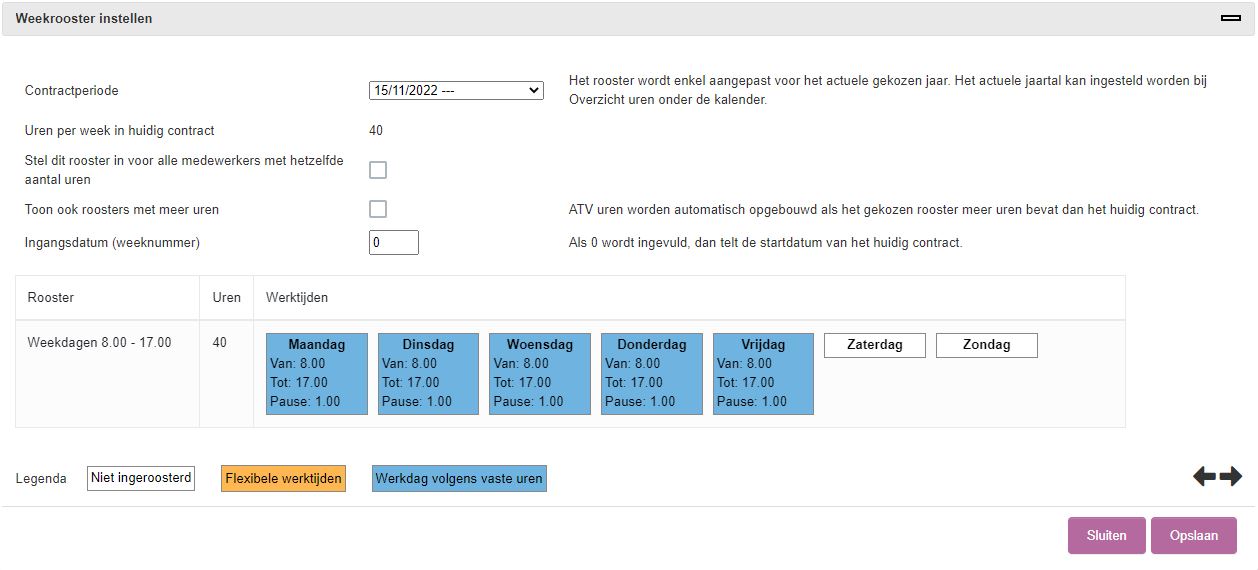Viewport: 1258px width, 570px height.
Task: Toggle the Vrijdag day block
Action: click(763, 373)
